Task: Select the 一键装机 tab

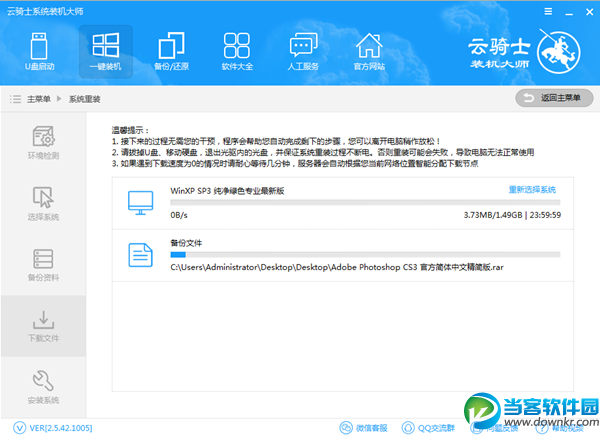Action: 106,52
